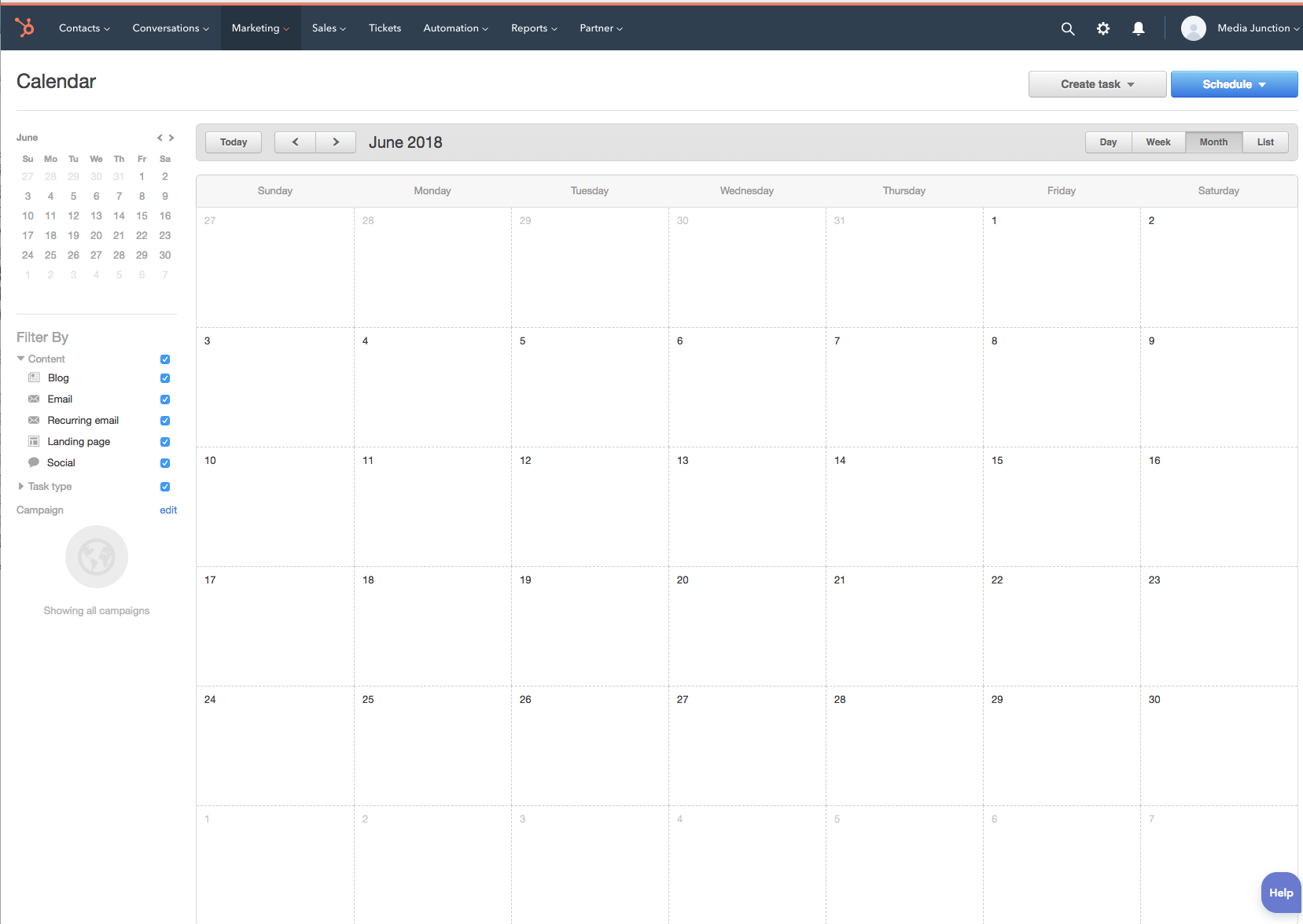This screenshot has height=924, width=1303.
Task: Go to Tickets
Action: click(x=385, y=28)
